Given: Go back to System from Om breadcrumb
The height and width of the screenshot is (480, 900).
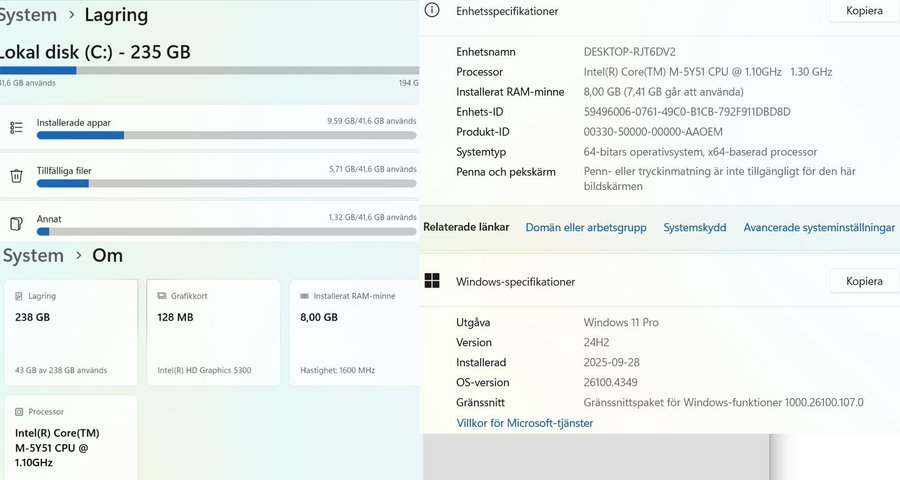Looking at the screenshot, I should 33,255.
